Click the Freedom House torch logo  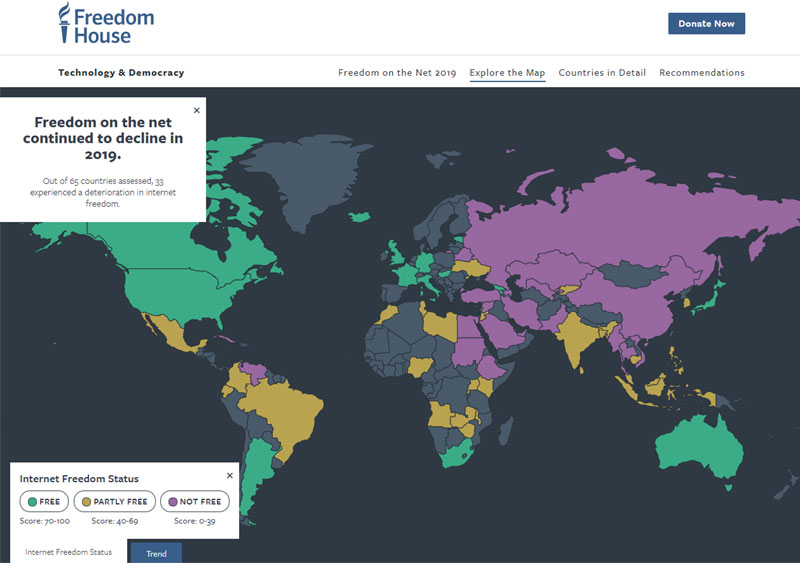66,24
